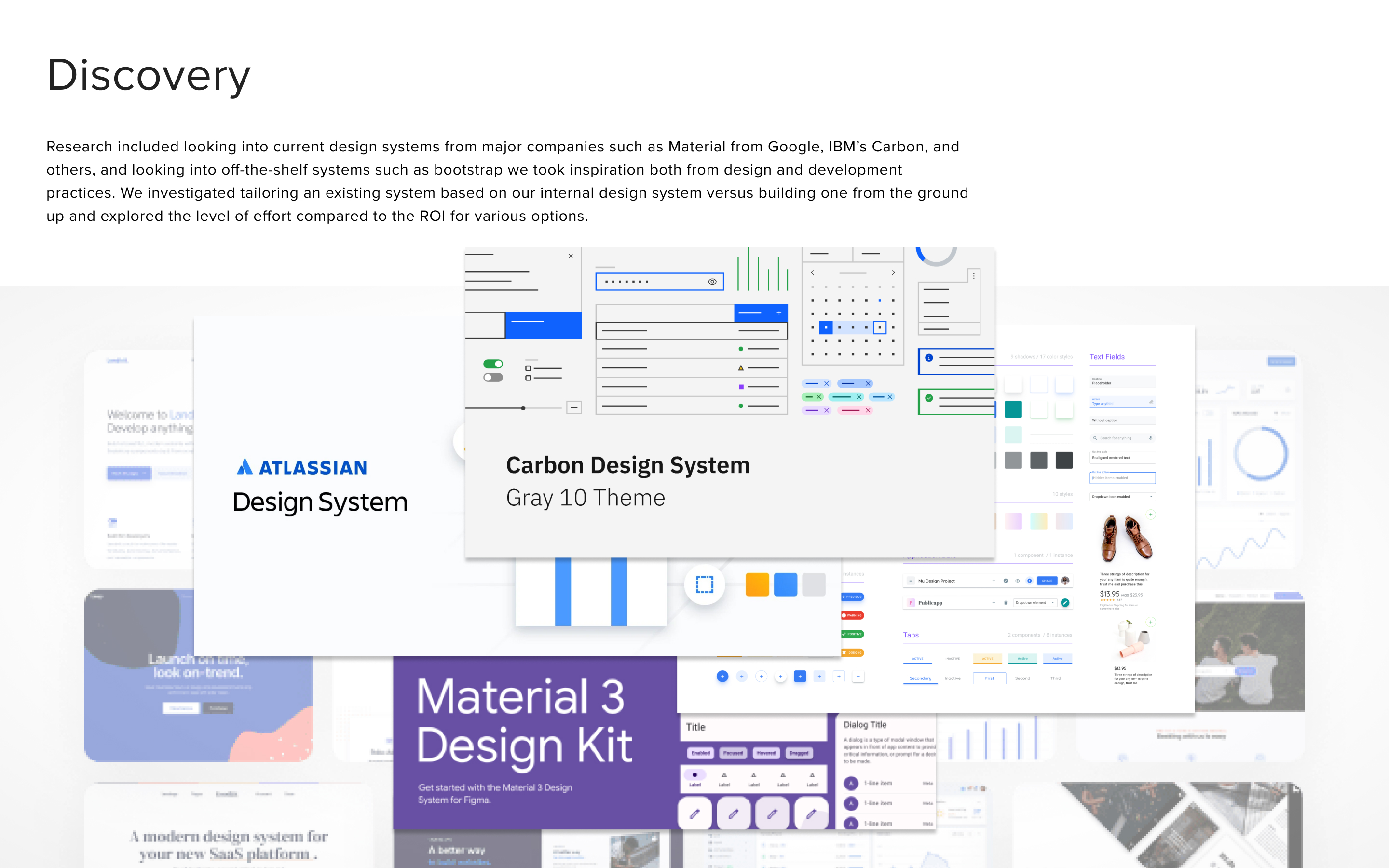
Task: Click the eye icon in password field
Action: click(712, 281)
